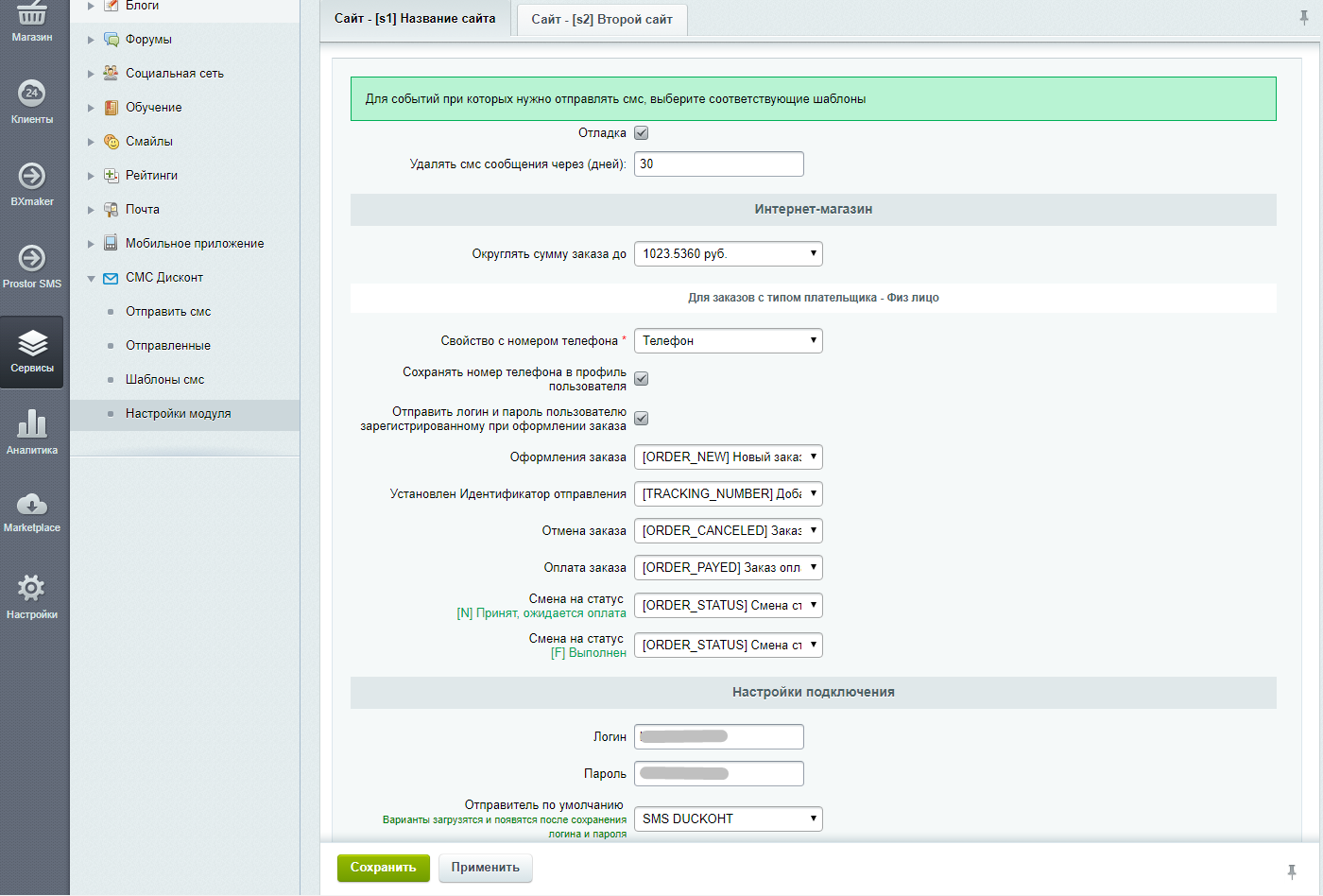Click the Применить button
Screen dimensions: 1323x896
tap(485, 868)
